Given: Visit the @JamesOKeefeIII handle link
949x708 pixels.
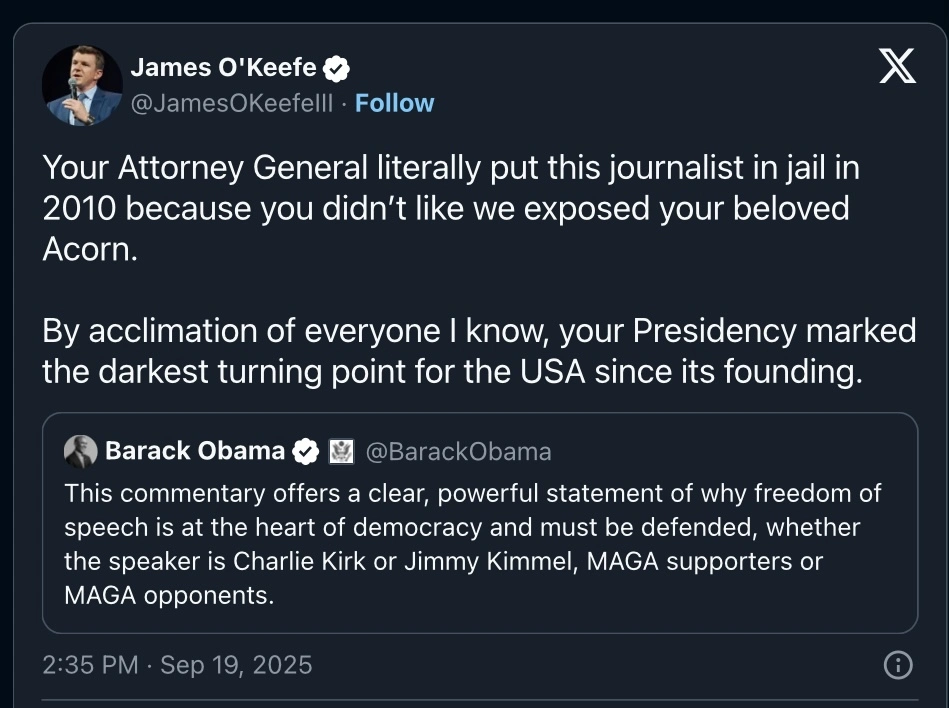Looking at the screenshot, I should pyautogui.click(x=234, y=103).
